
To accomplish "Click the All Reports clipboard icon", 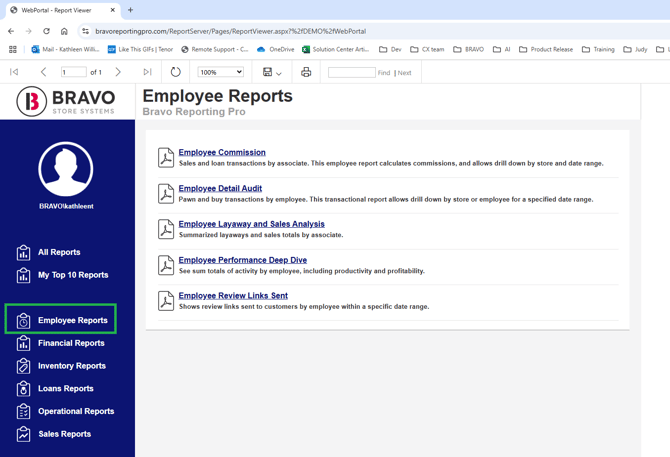I will point(24,252).
